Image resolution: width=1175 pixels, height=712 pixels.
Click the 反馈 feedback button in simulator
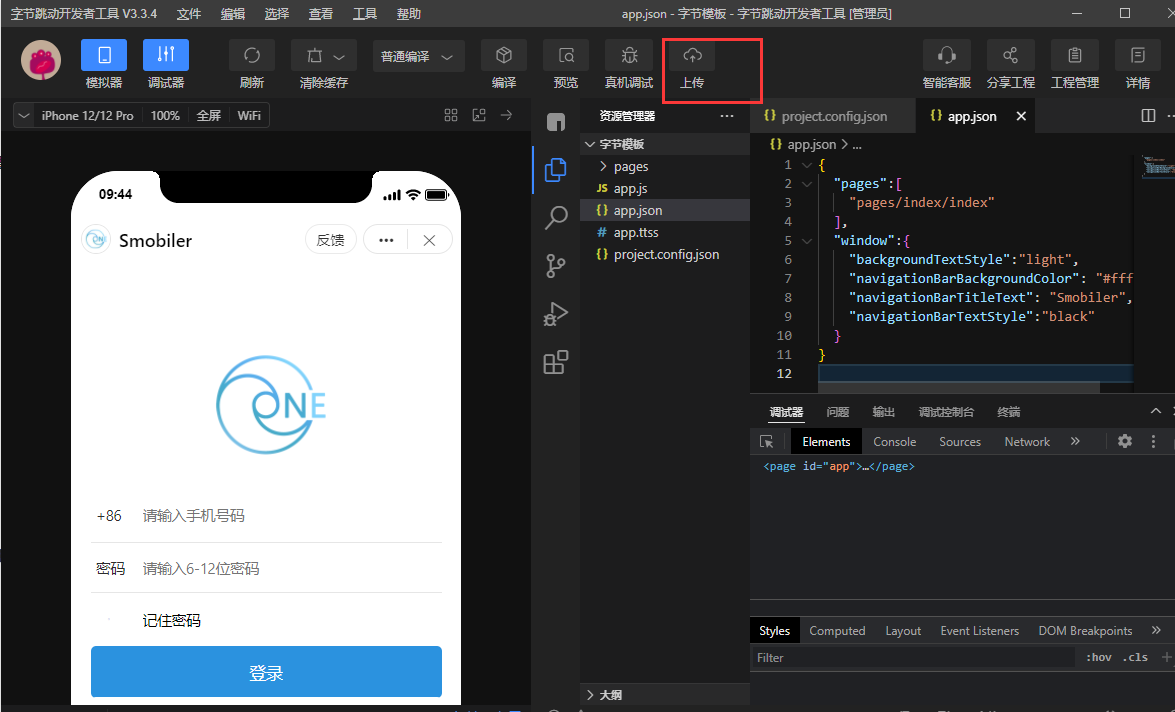[x=330, y=240]
